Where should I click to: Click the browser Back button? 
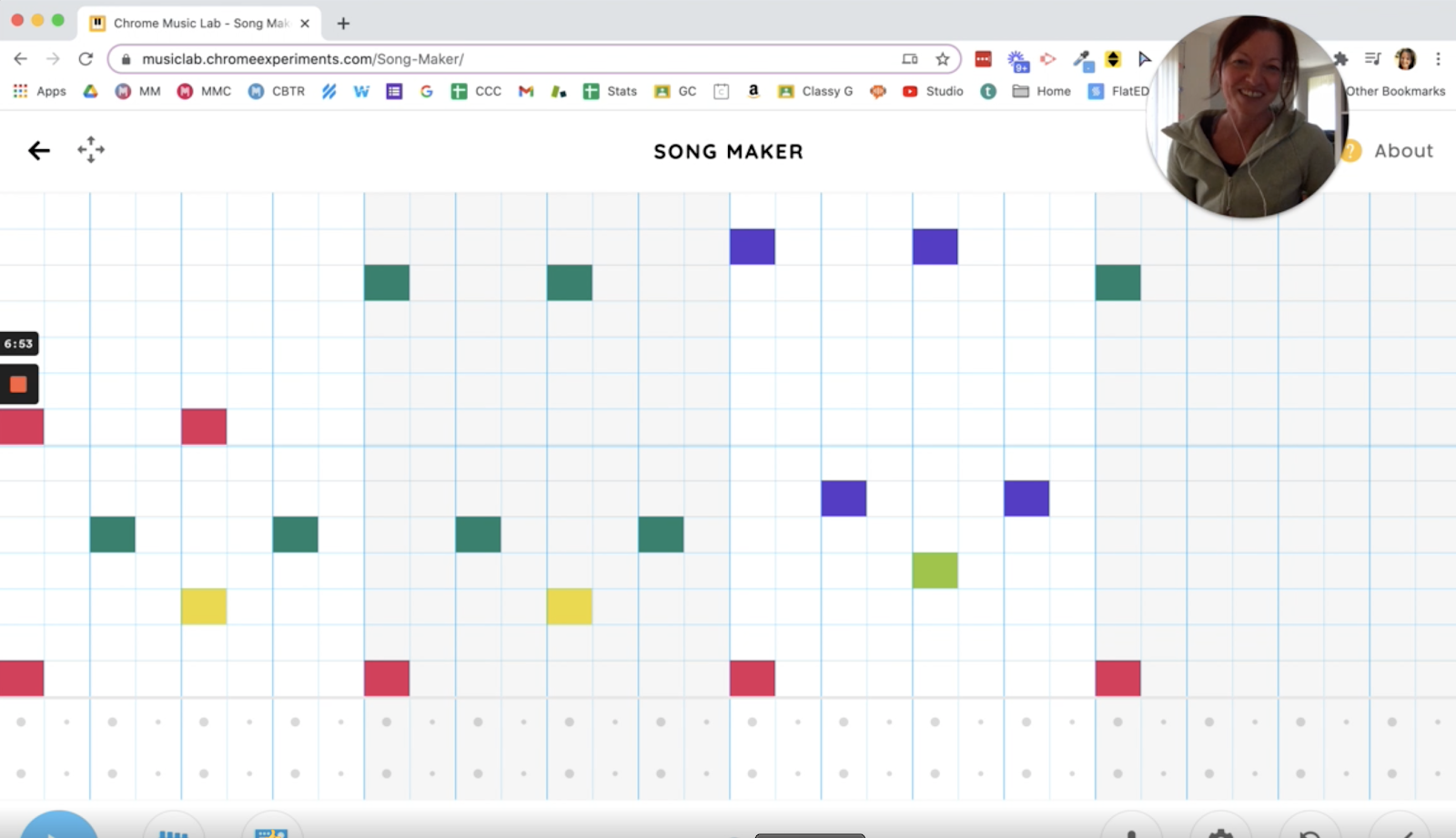[x=21, y=59]
